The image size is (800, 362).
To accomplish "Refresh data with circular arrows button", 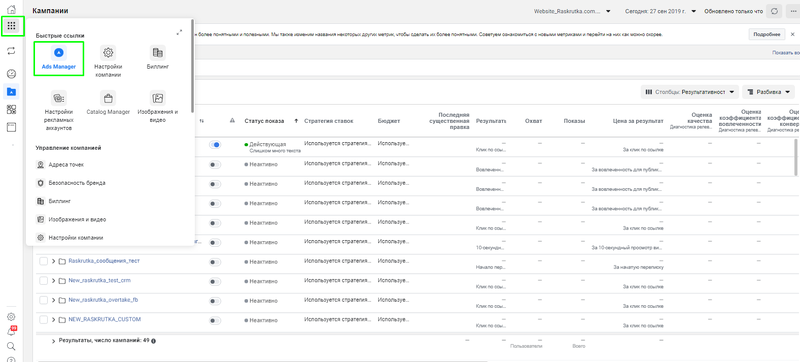I will tap(774, 11).
